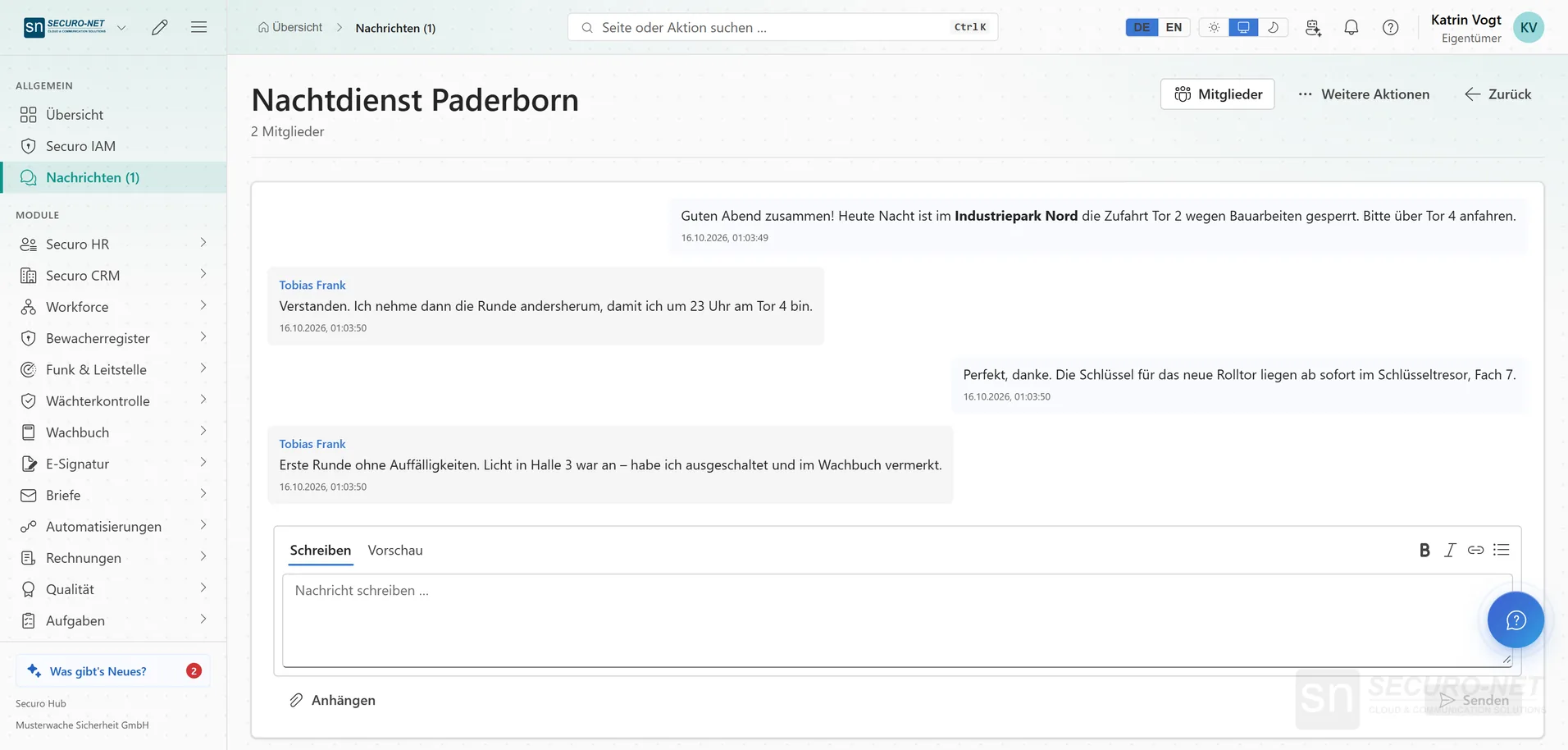Expand the Workforce module
Viewport: 1568px width, 750px height.
(113, 307)
